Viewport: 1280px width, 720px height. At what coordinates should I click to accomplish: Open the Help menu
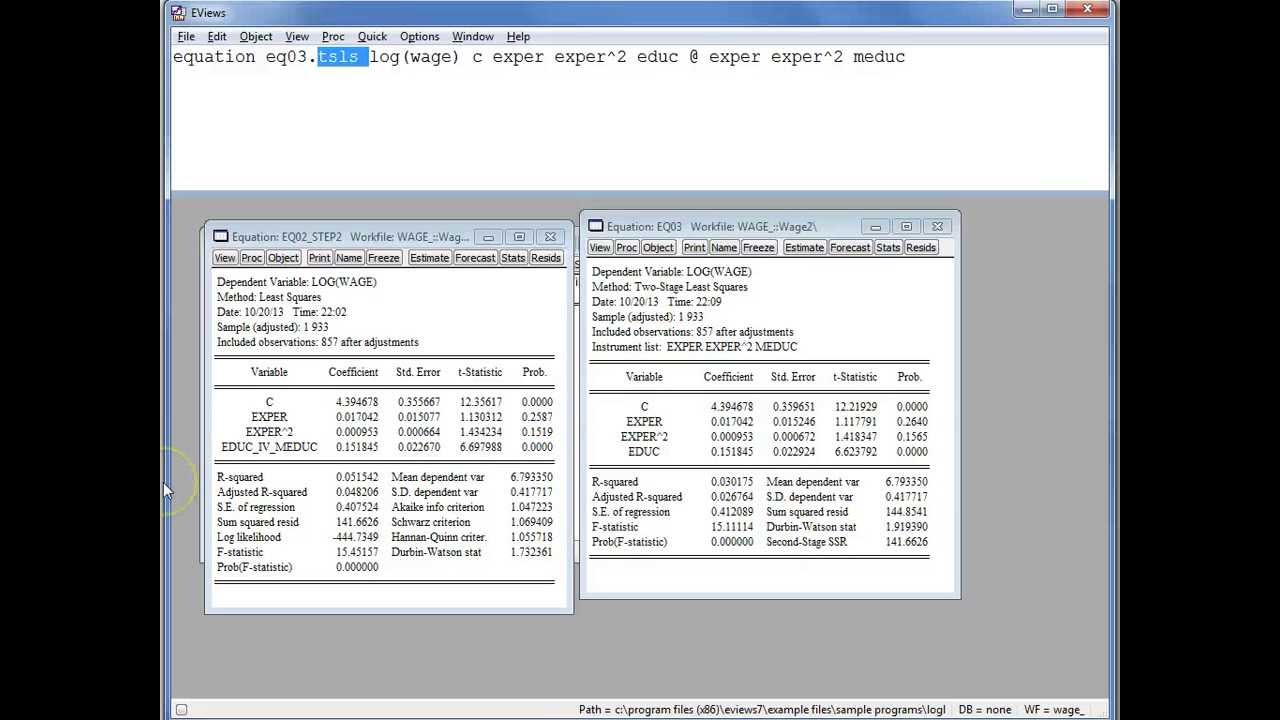pos(518,36)
